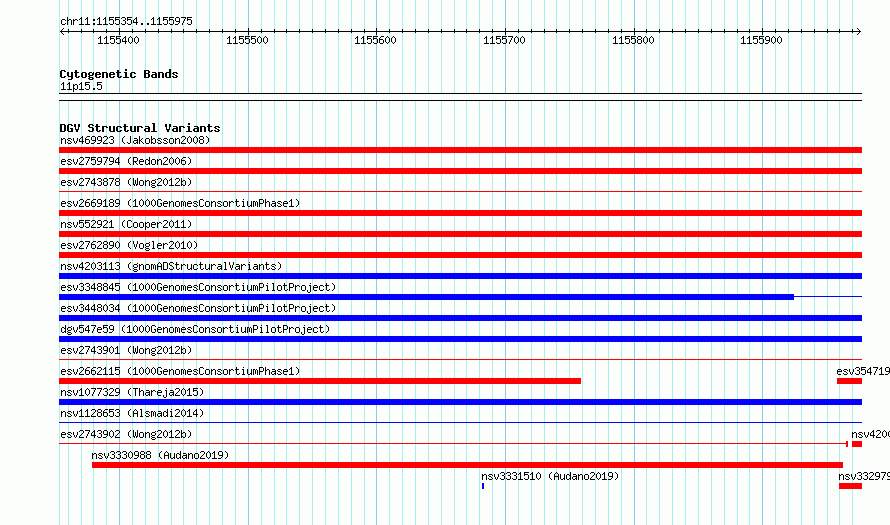This screenshot has height=525, width=890.
Task: Click the small blue nsv3331510 marker
Action: coord(483,486)
